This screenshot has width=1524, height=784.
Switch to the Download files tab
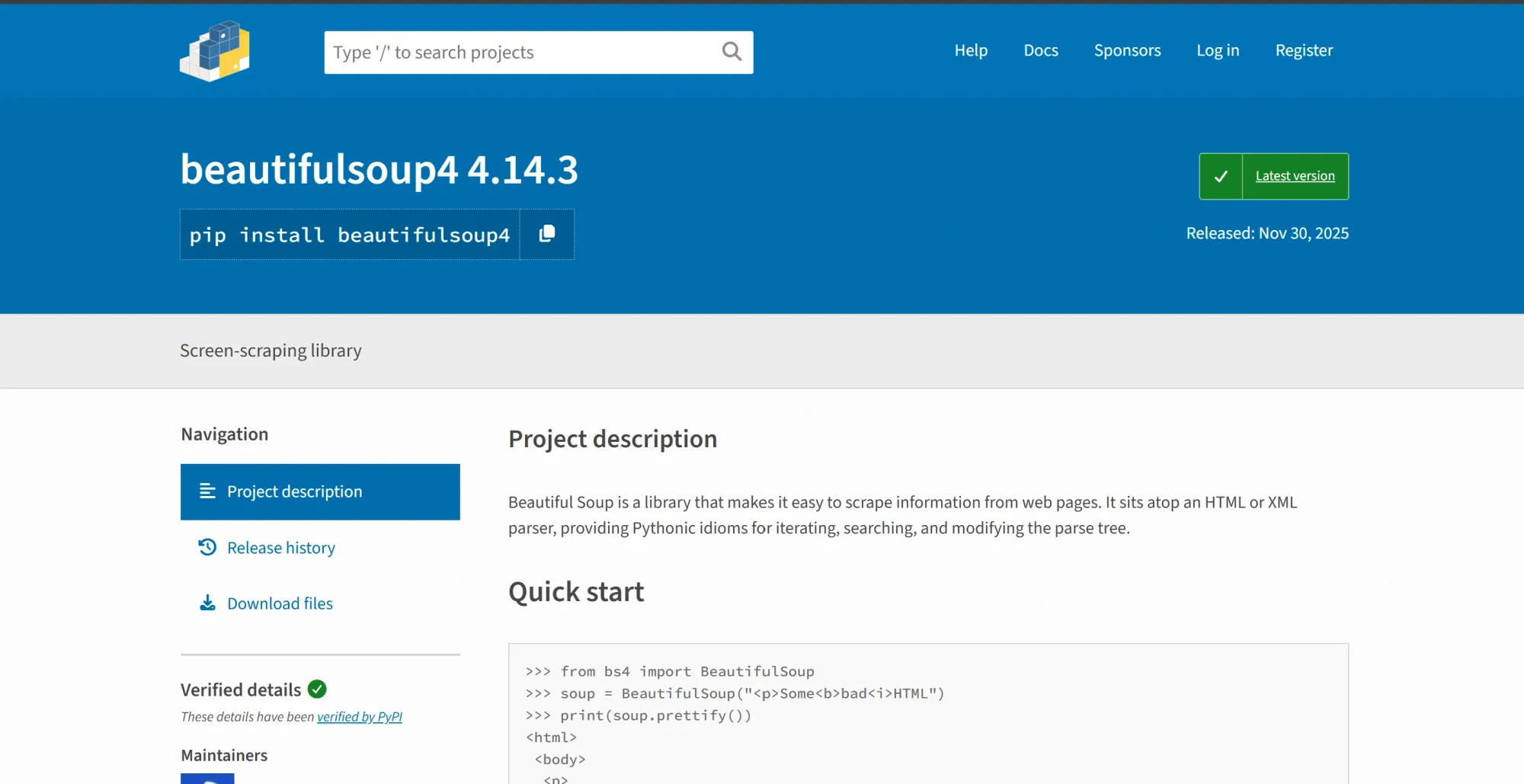(320, 603)
